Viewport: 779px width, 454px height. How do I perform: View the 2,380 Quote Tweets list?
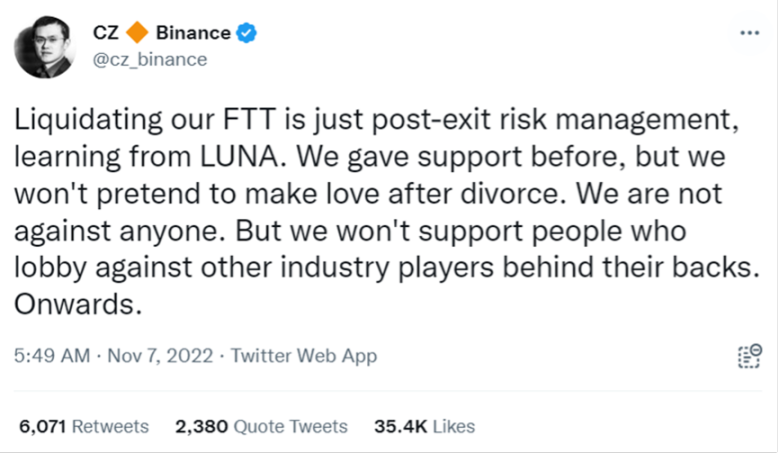tap(261, 426)
